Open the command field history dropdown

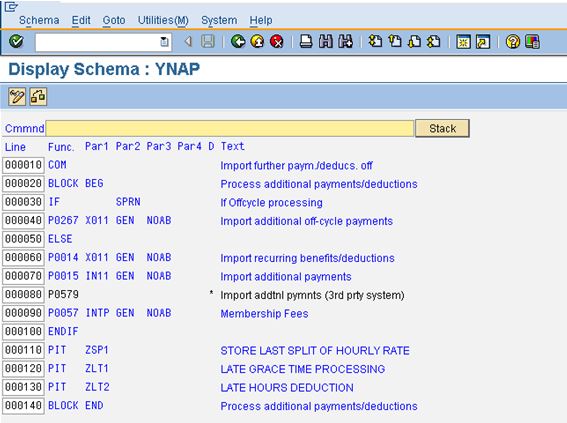click(x=164, y=42)
